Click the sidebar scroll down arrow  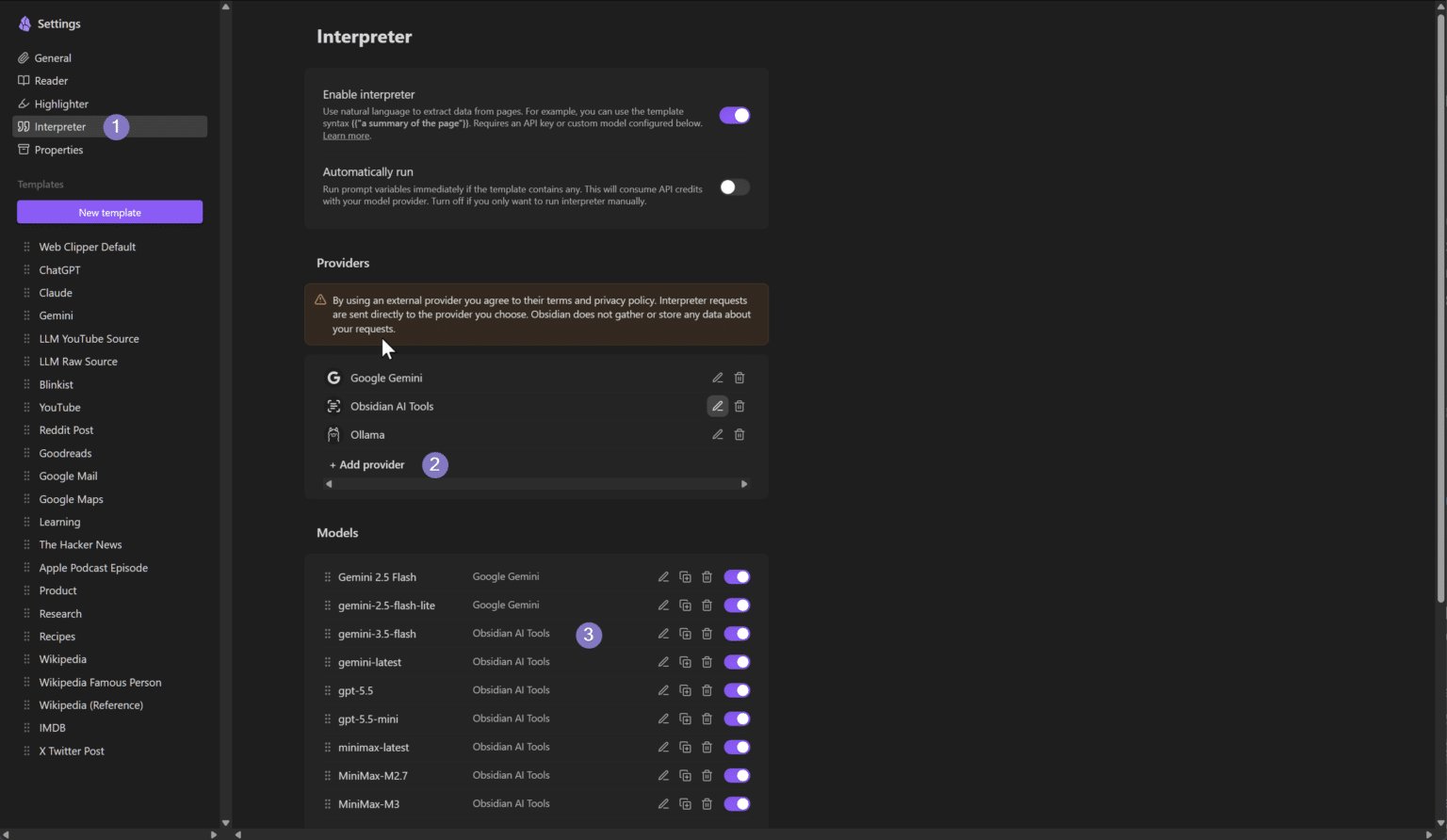tap(225, 822)
